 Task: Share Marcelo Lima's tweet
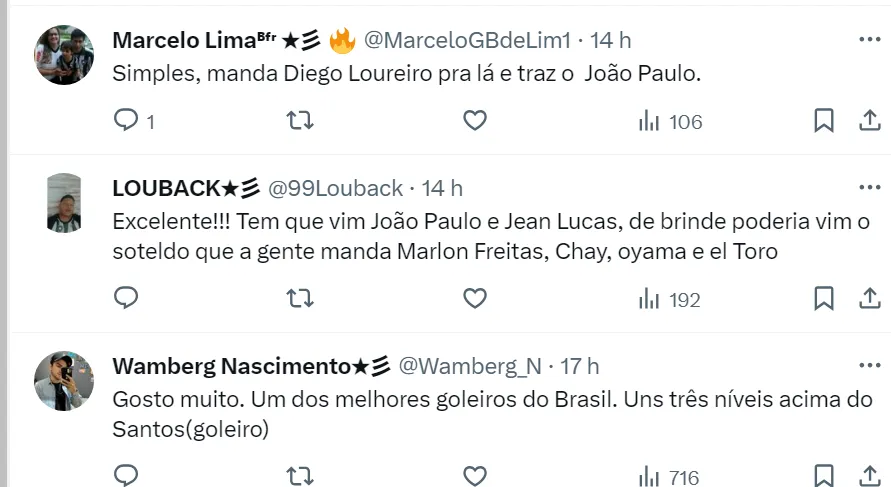click(x=869, y=121)
